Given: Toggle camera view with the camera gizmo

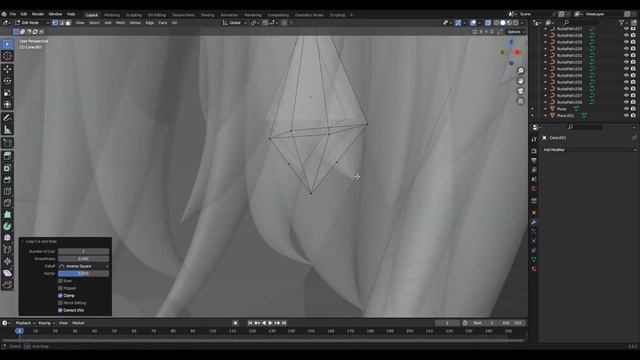Looking at the screenshot, I should [520, 91].
